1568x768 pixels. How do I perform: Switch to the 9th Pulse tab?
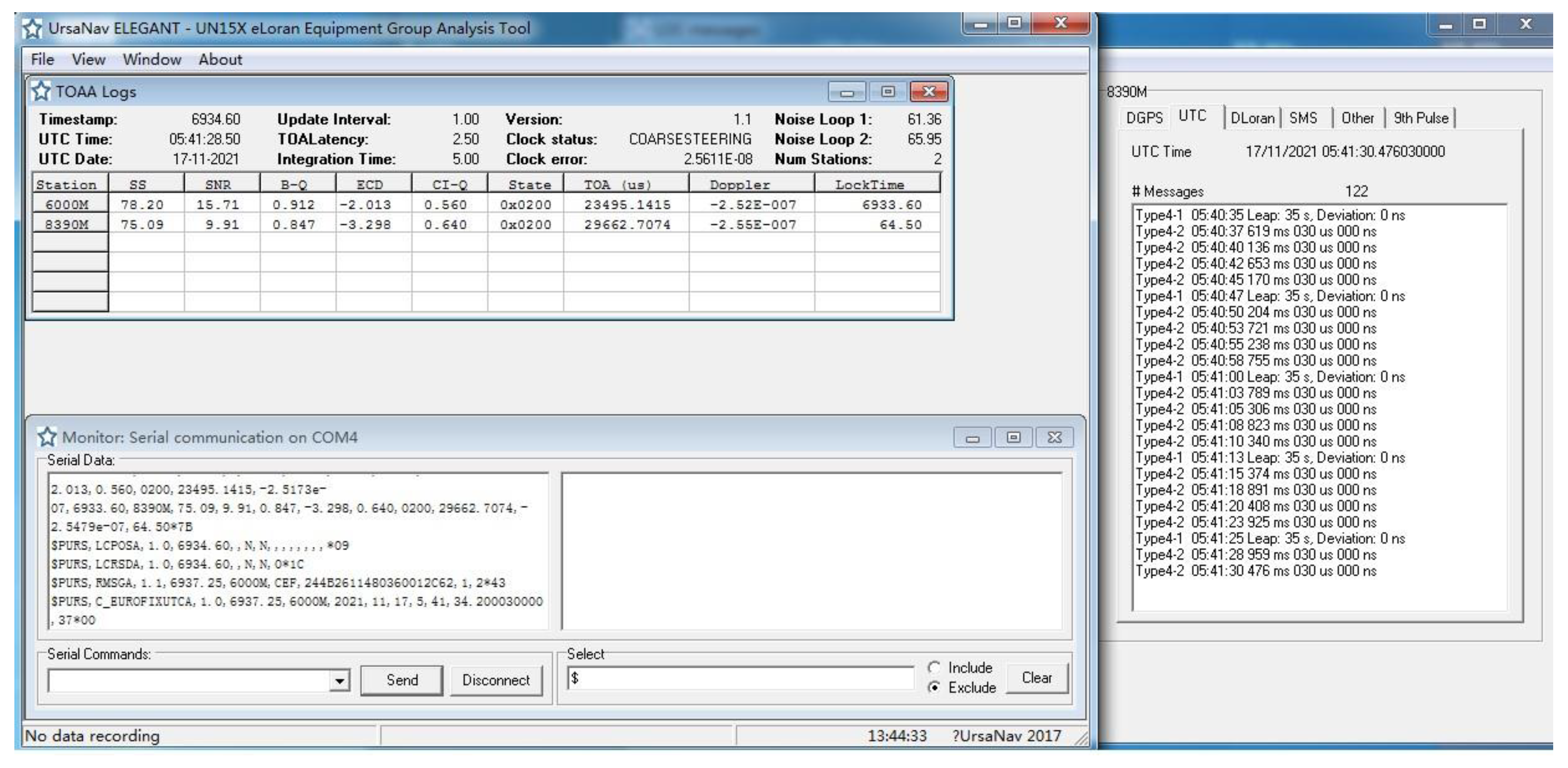[x=1421, y=118]
